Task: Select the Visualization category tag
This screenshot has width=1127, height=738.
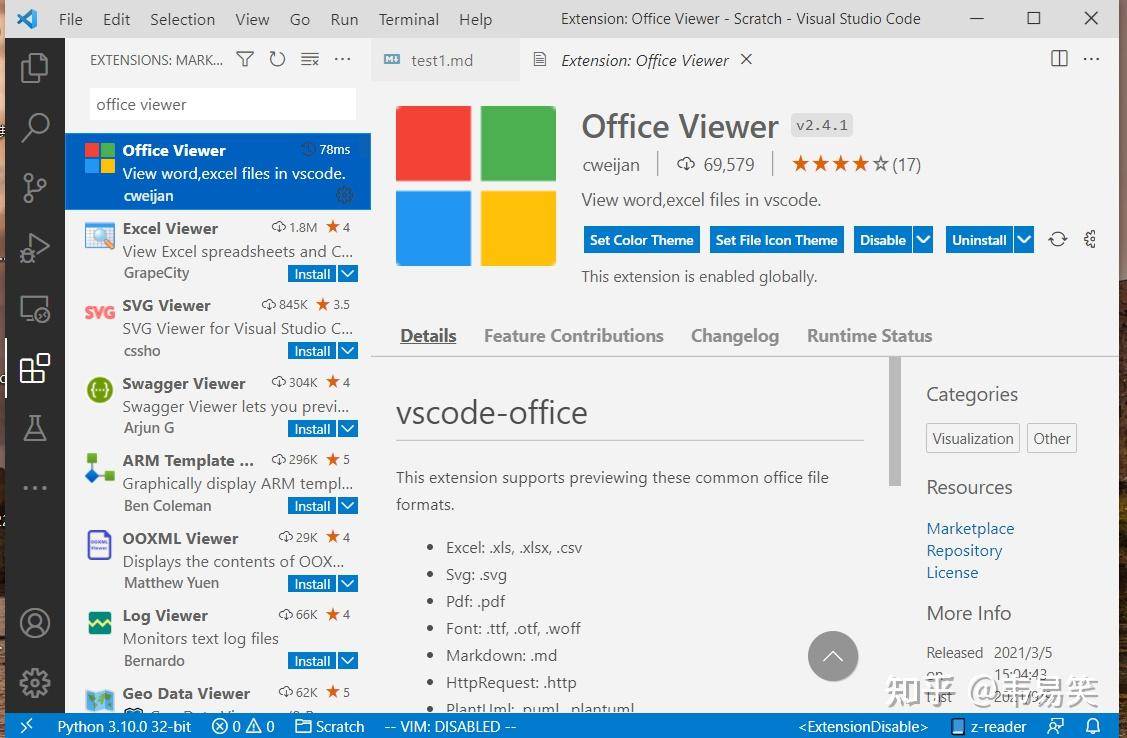Action: click(972, 438)
